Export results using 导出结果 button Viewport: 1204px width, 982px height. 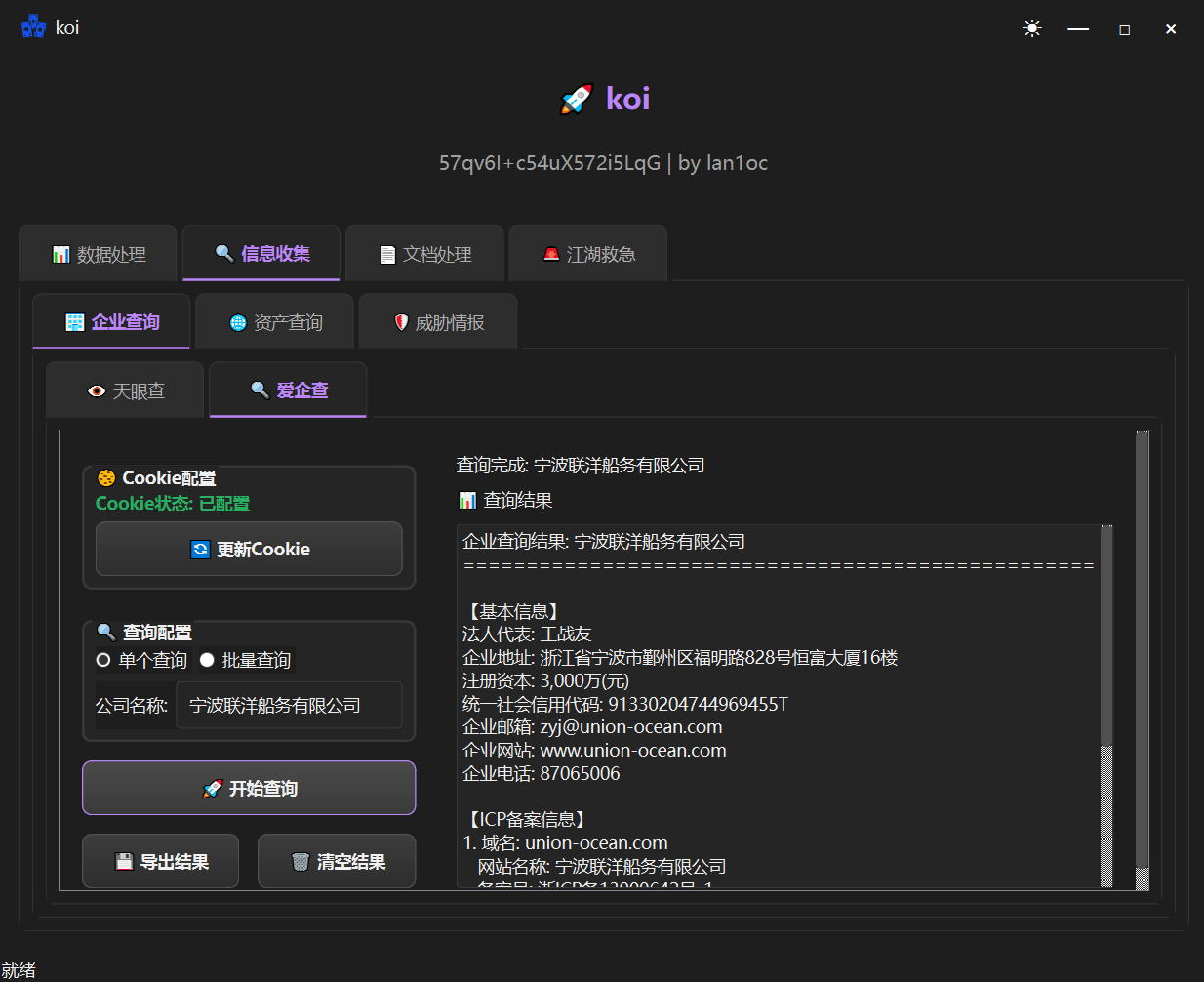tap(161, 861)
